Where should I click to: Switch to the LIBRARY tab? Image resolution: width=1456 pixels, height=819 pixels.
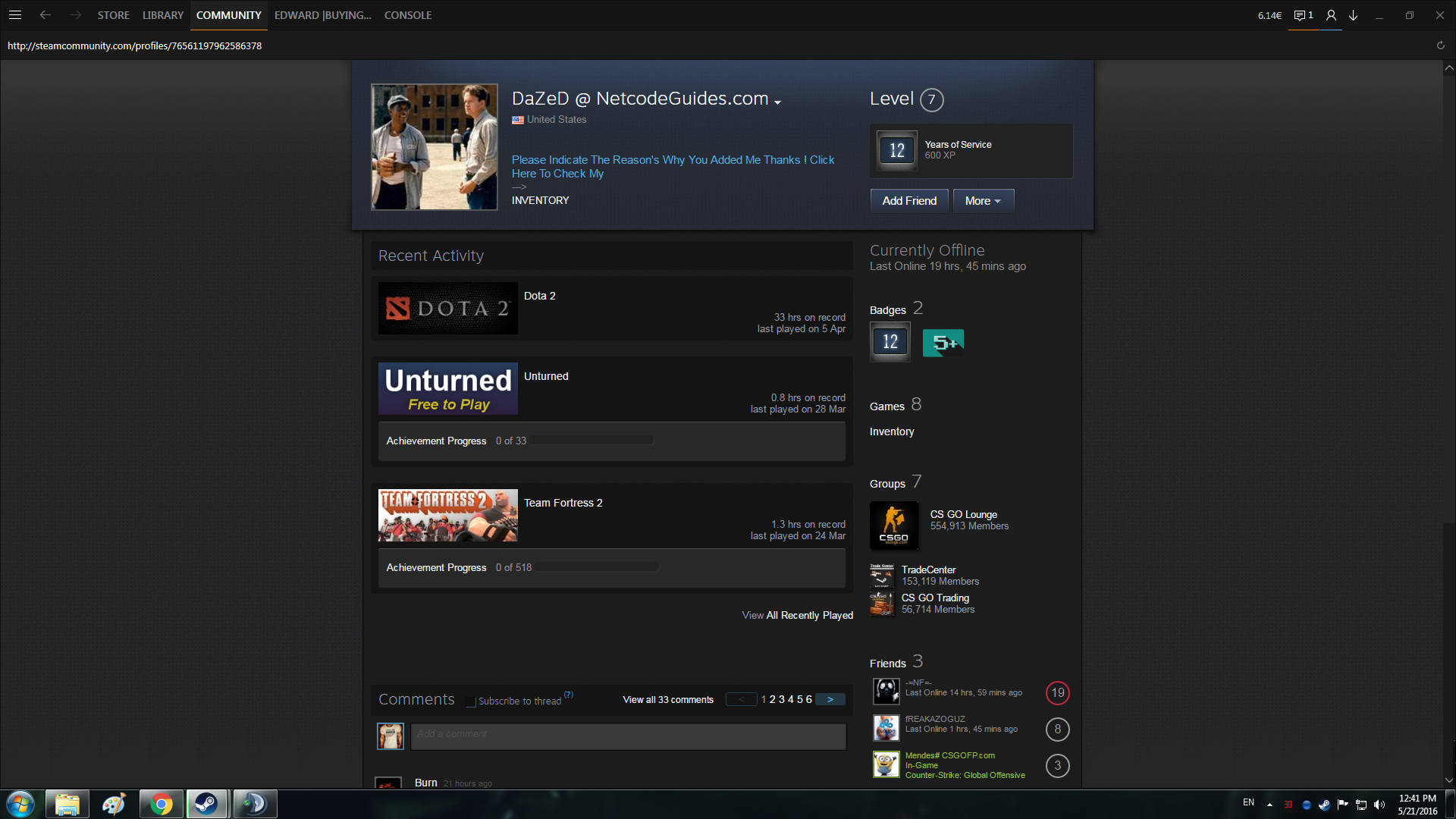163,15
